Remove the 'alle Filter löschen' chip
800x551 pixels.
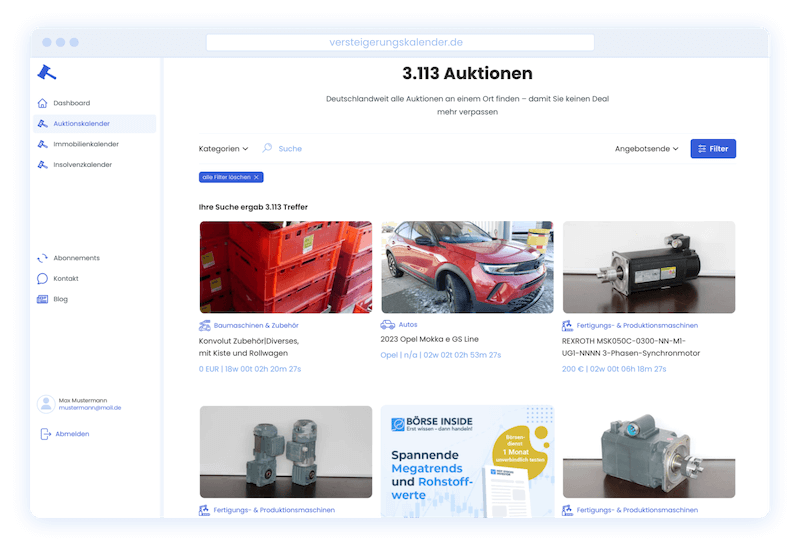(x=257, y=177)
